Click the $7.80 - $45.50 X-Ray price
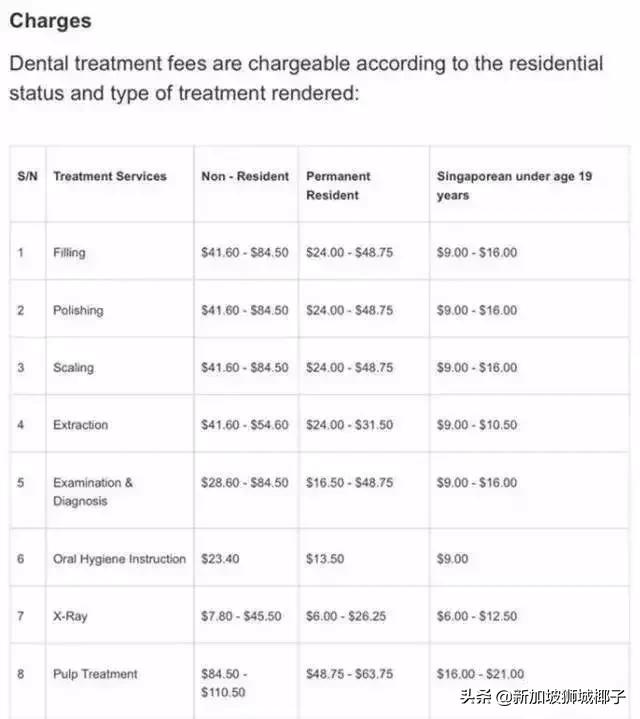The width and height of the screenshot is (640, 719). pos(241,616)
